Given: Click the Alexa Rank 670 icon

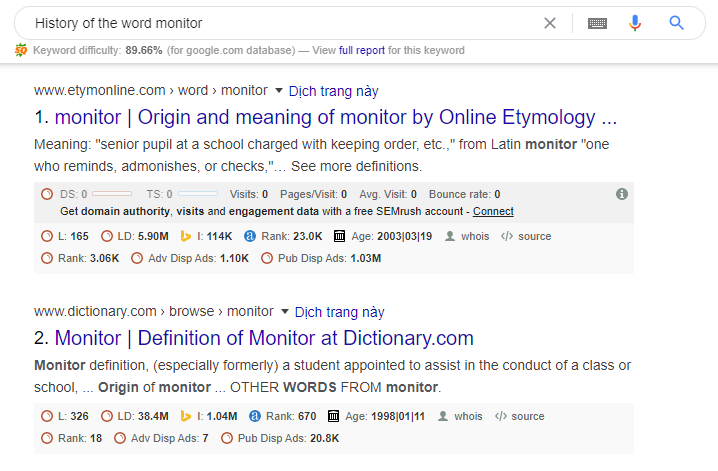Looking at the screenshot, I should tap(255, 416).
